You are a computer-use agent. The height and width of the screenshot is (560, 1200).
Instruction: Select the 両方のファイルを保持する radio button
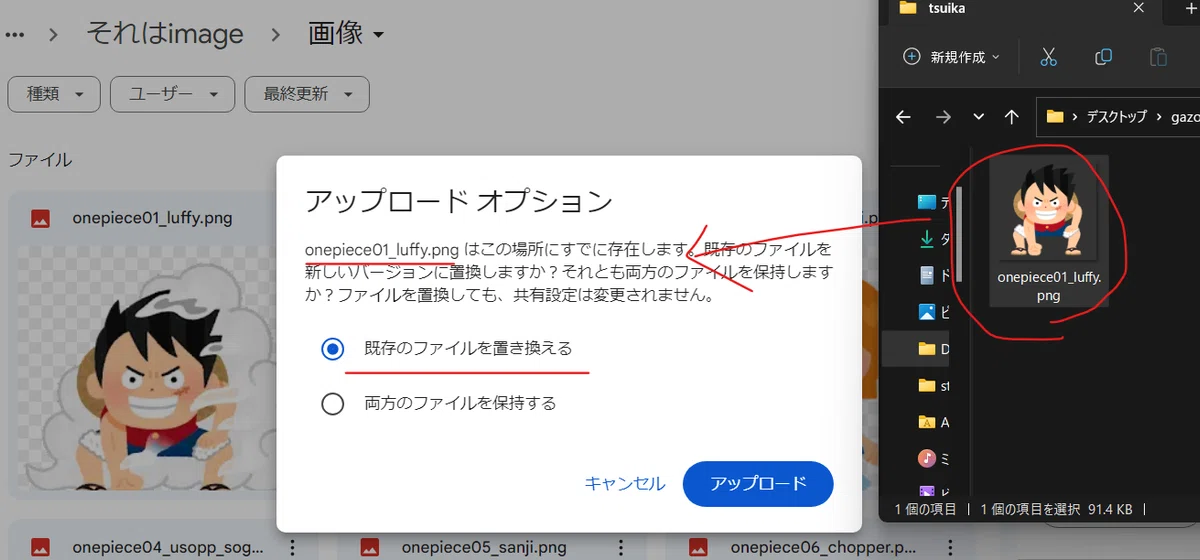tap(332, 404)
